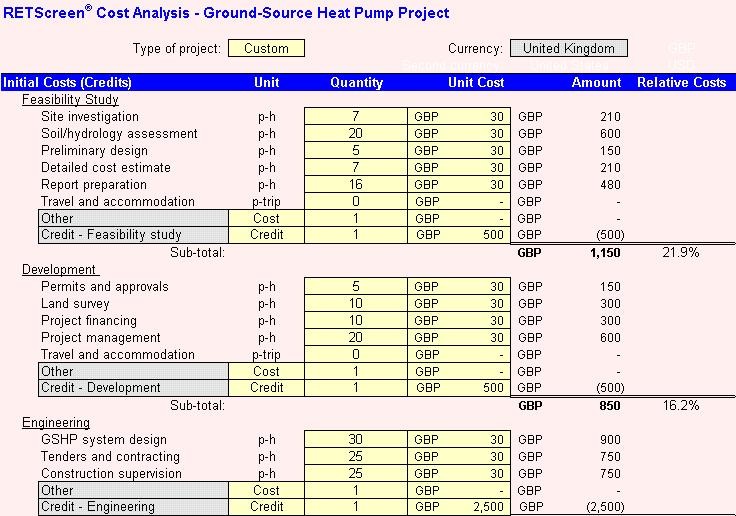Click the Soil/hydrology assessment quantity field

pos(355,134)
